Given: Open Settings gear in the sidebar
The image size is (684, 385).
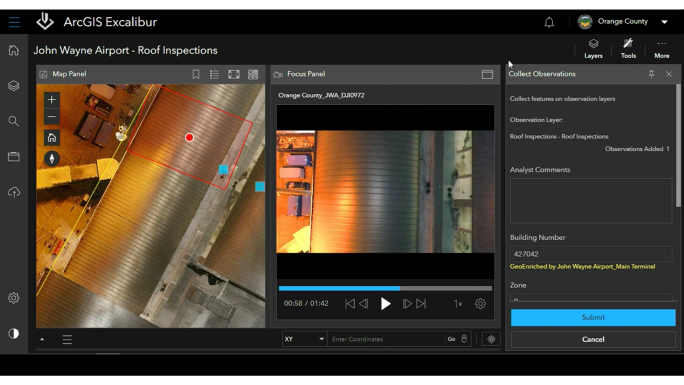Looking at the screenshot, I should coord(14,298).
